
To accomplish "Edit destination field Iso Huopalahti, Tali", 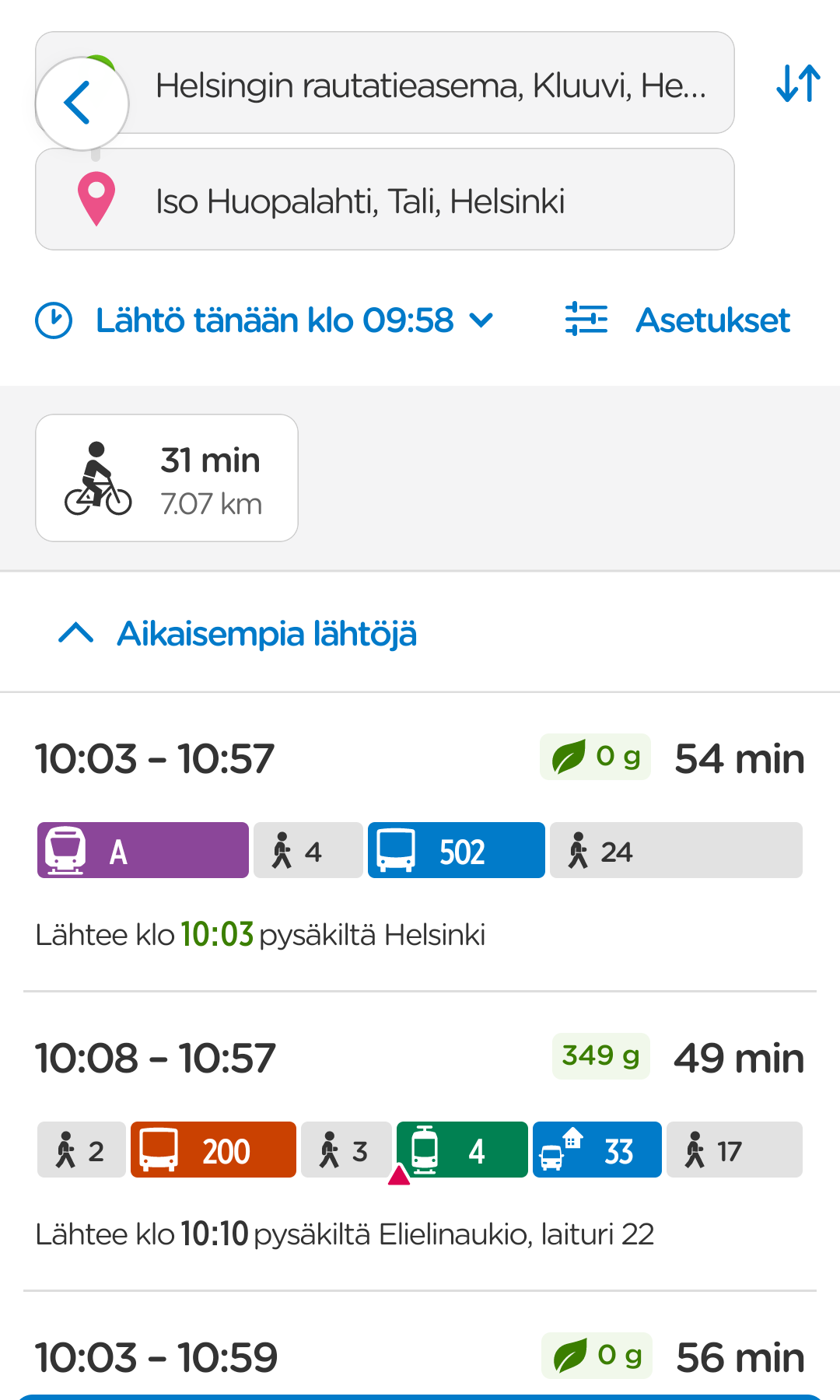I will pos(385,199).
